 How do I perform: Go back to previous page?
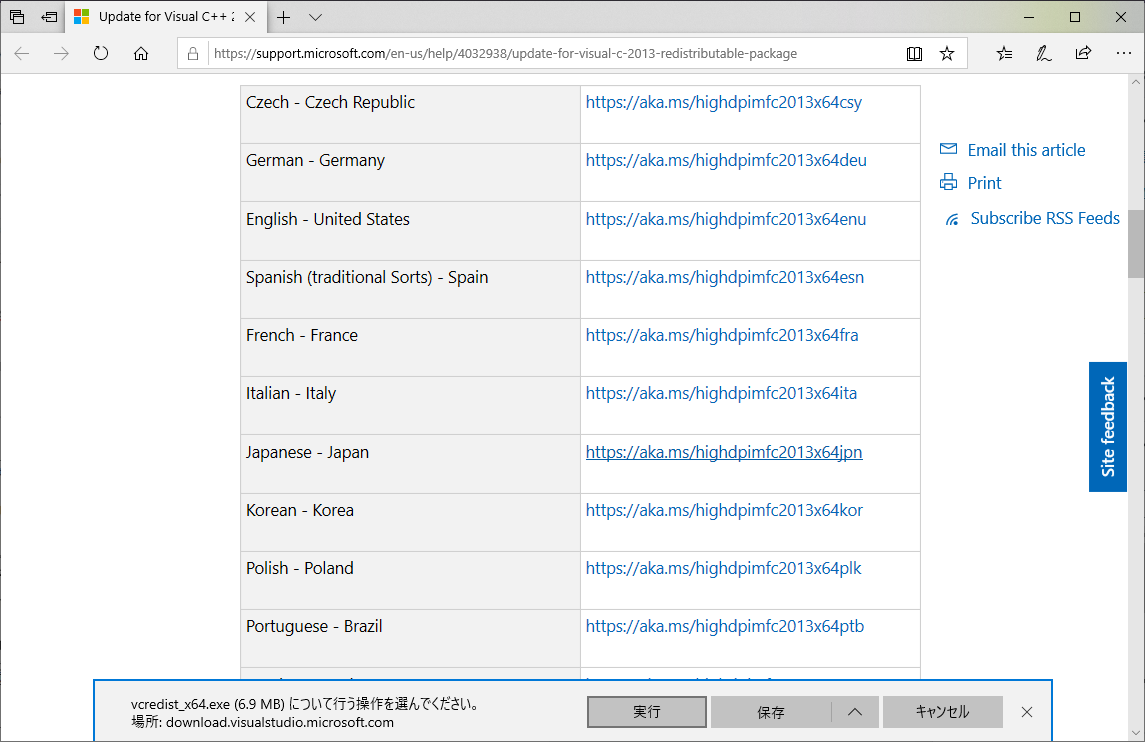[22, 53]
